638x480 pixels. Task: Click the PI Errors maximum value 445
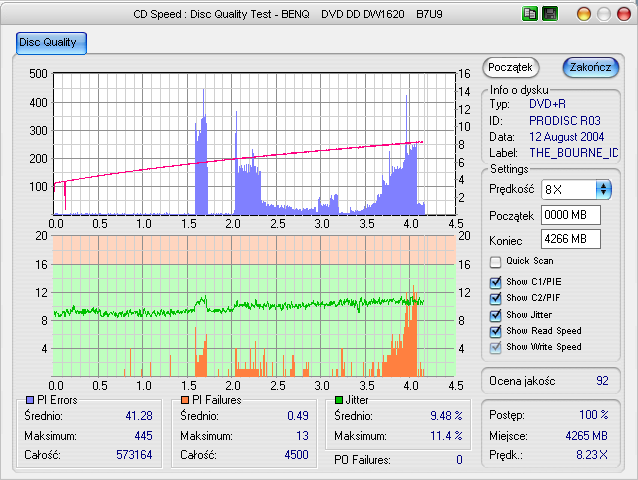click(x=143, y=436)
